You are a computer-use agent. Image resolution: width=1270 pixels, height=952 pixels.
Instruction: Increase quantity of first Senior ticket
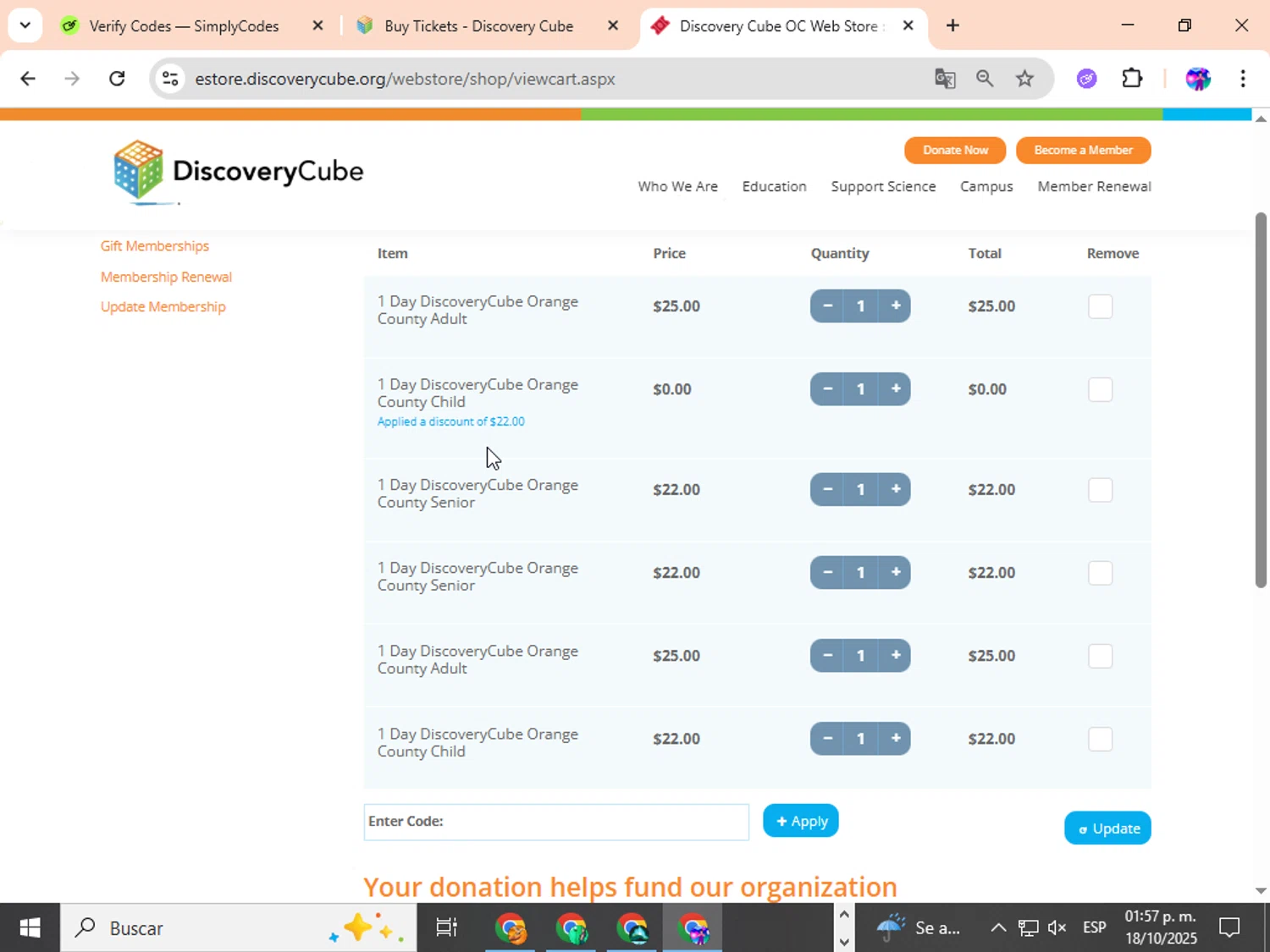pos(895,490)
